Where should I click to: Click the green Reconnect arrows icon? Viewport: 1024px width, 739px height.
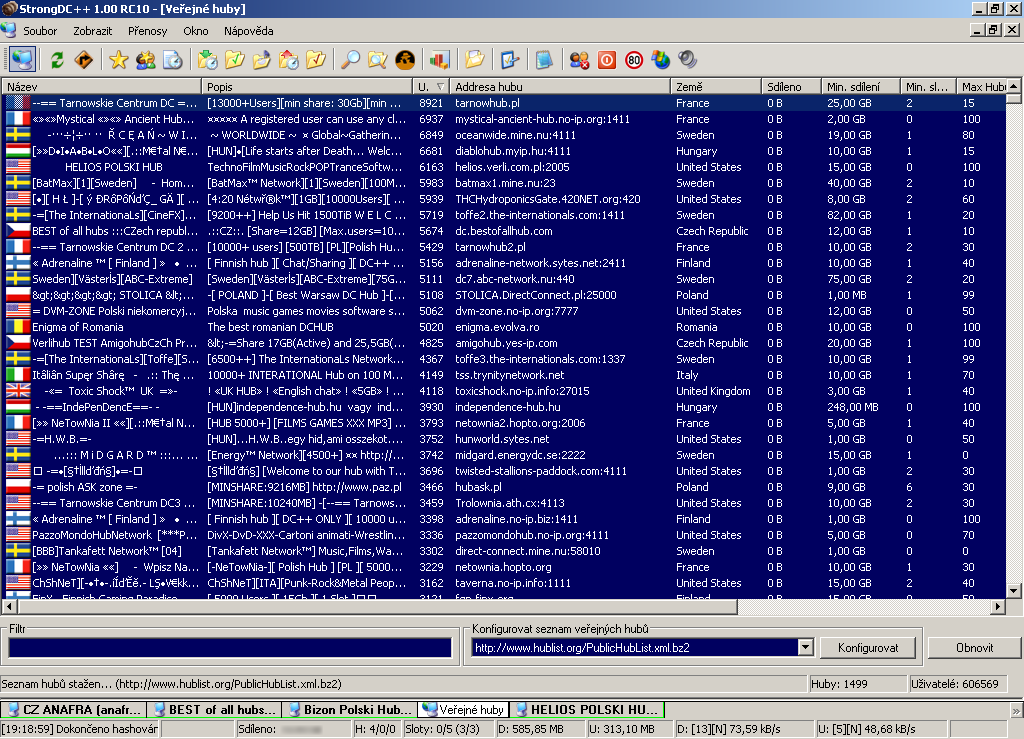tap(57, 60)
